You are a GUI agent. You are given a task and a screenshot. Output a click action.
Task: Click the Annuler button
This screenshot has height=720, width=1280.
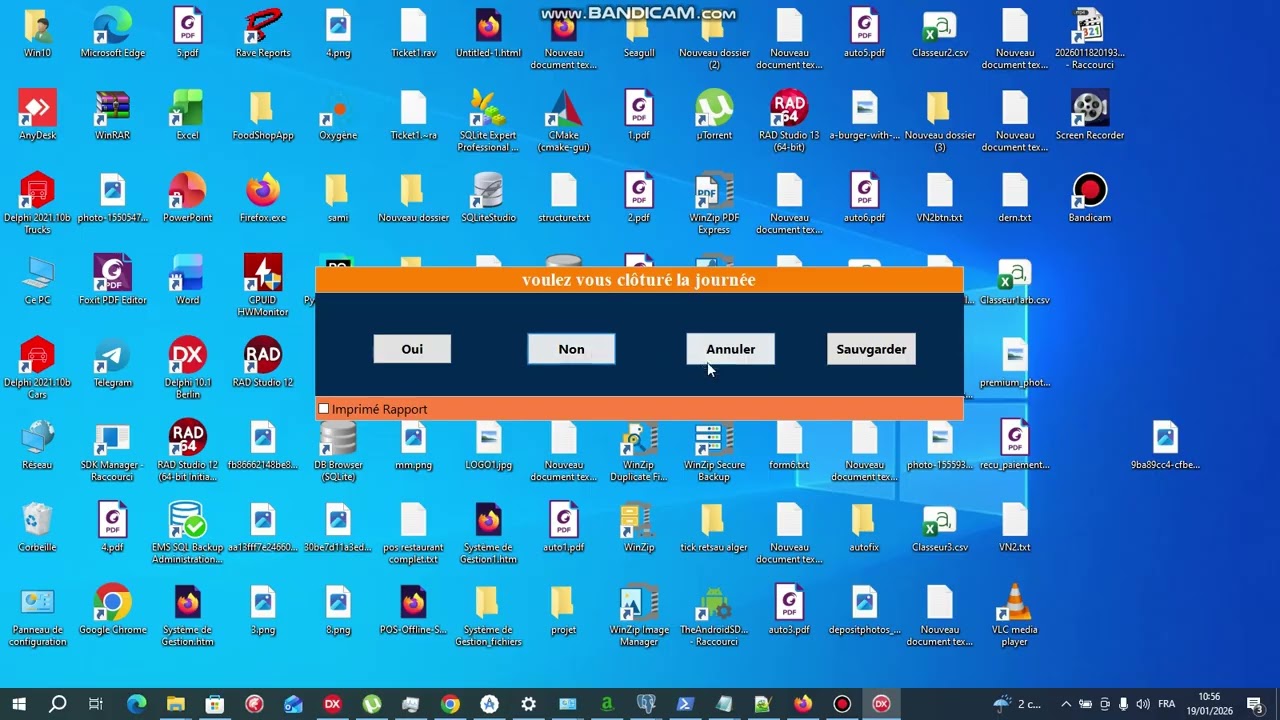pos(730,349)
